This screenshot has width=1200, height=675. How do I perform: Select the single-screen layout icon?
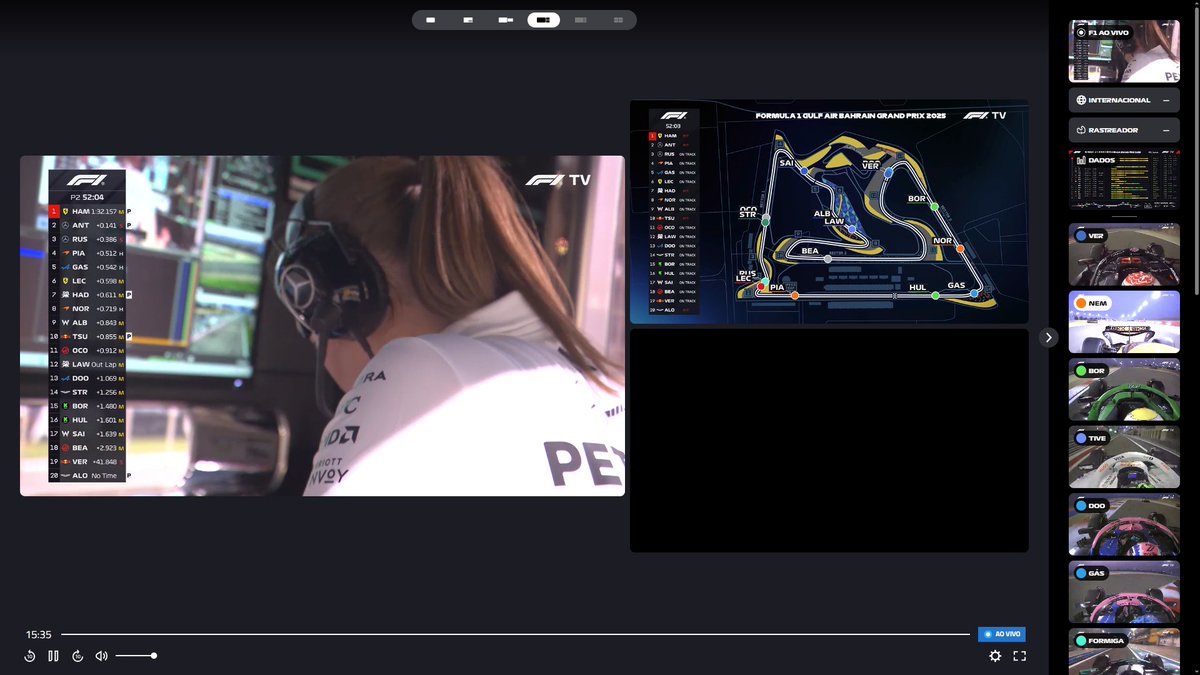(x=430, y=19)
